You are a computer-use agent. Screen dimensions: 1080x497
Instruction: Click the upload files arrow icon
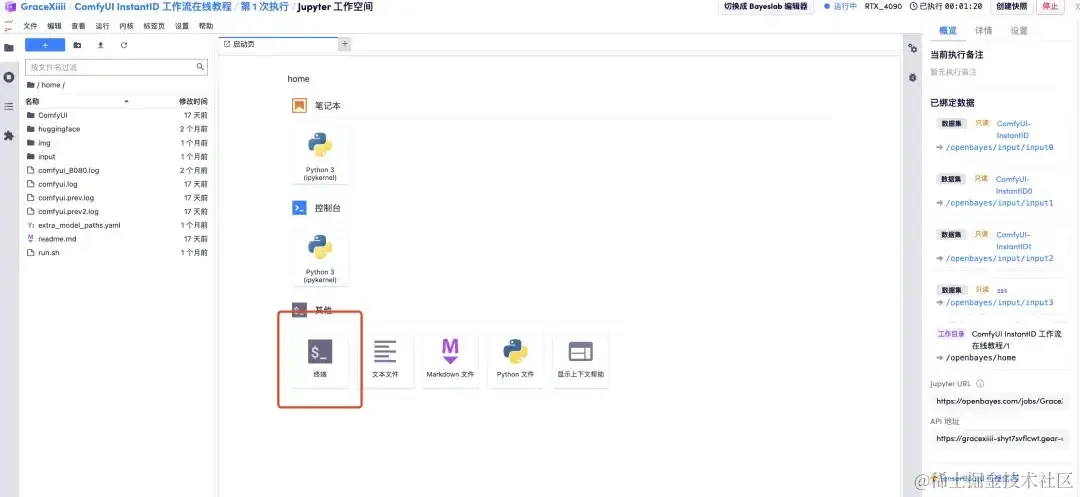pyautogui.click(x=101, y=45)
